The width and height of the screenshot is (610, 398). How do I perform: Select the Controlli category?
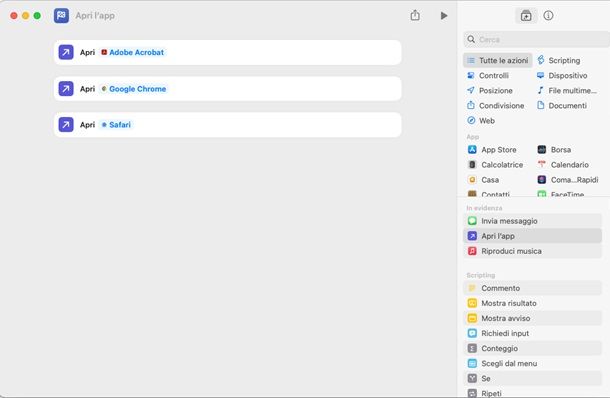[x=488, y=75]
